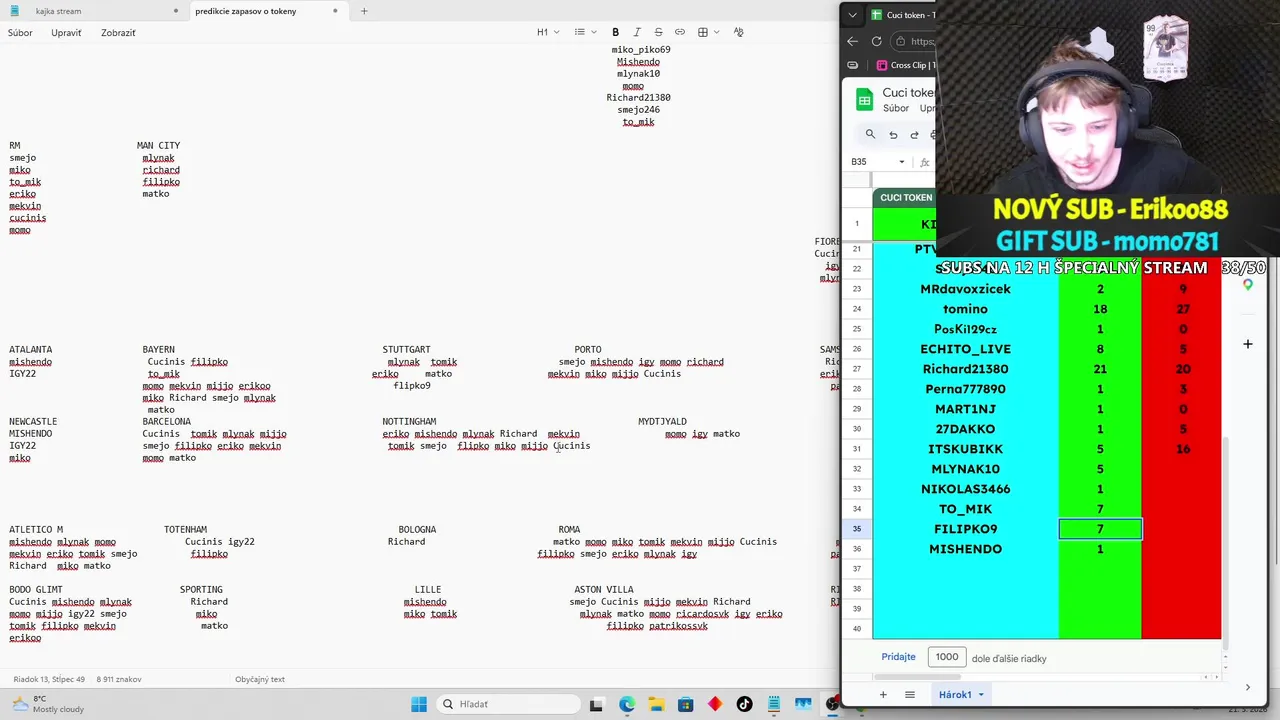Select the cell containing Richard21380
Screen dimensions: 1280x720
965,369
